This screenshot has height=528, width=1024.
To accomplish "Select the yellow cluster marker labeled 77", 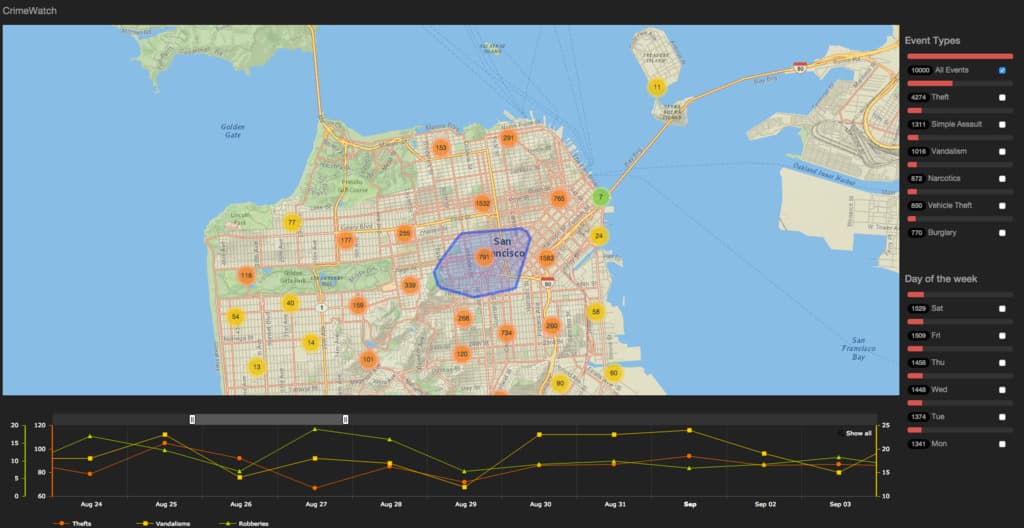I will 291,222.
